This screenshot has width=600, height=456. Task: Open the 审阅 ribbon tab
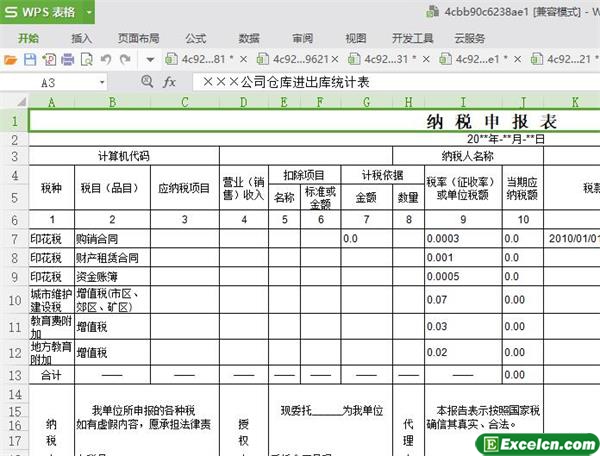pyautogui.click(x=303, y=38)
